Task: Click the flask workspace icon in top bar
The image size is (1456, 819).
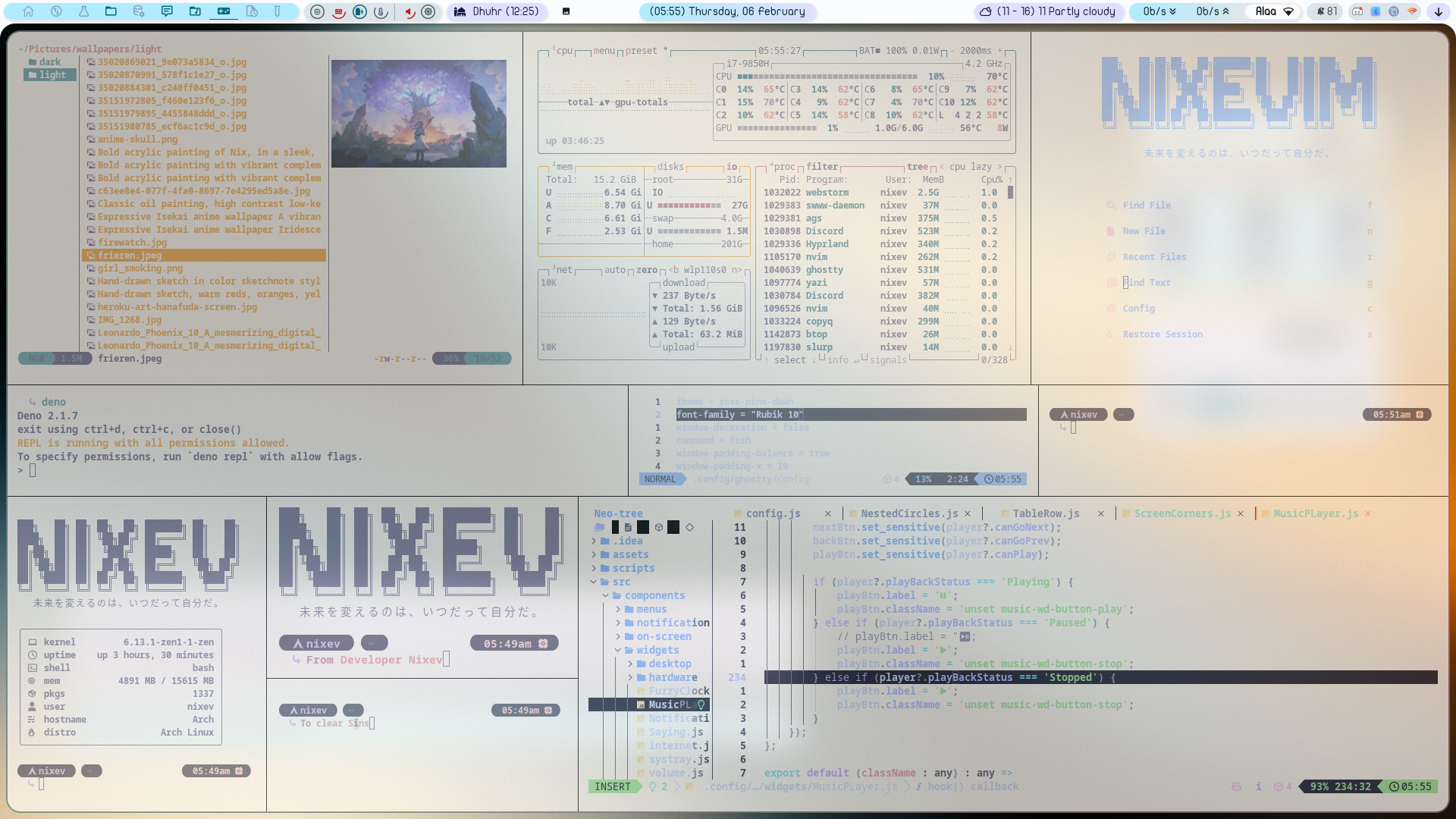Action: coord(83,11)
